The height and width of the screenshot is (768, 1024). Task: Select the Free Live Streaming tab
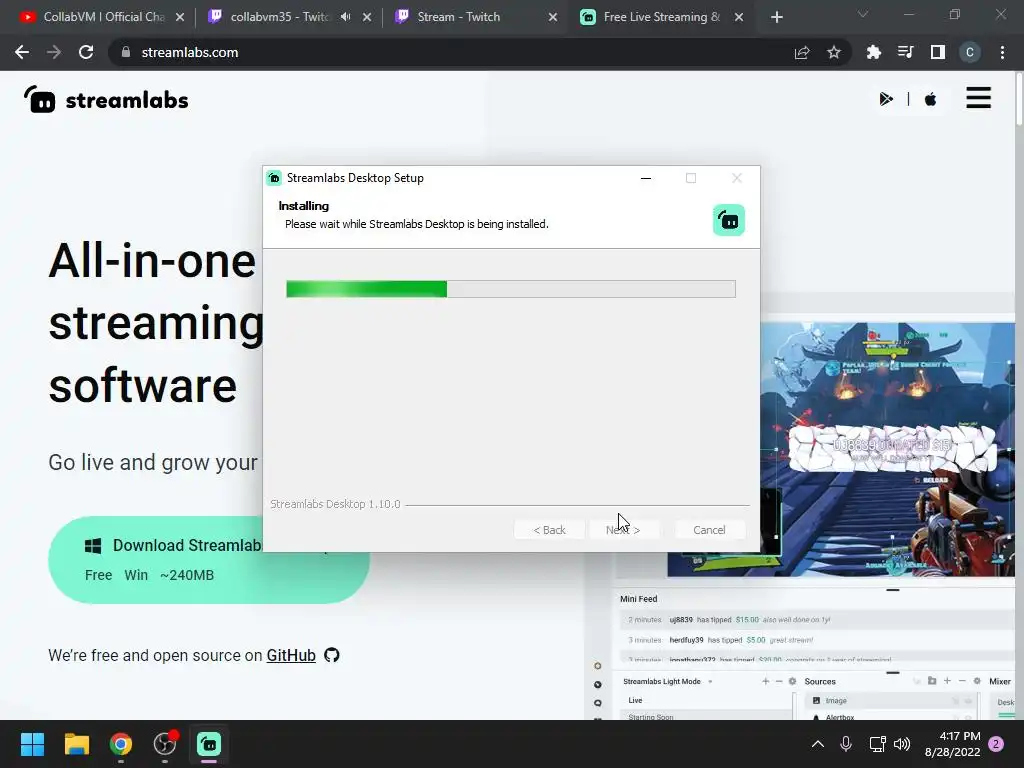point(661,17)
